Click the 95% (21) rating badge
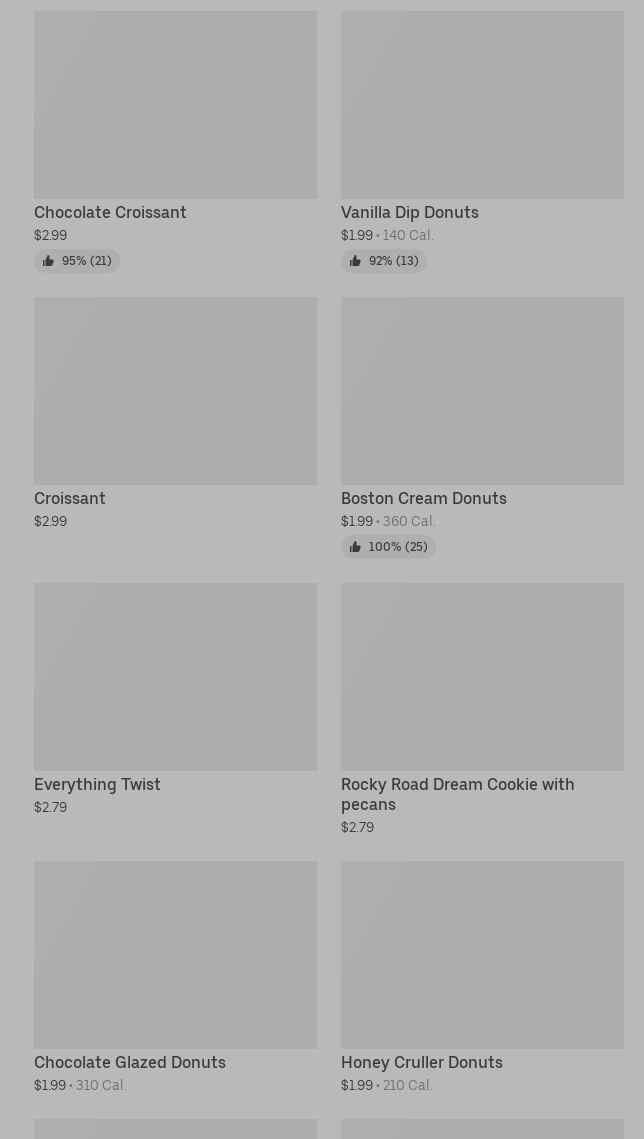This screenshot has width=644, height=1139. coord(77,262)
